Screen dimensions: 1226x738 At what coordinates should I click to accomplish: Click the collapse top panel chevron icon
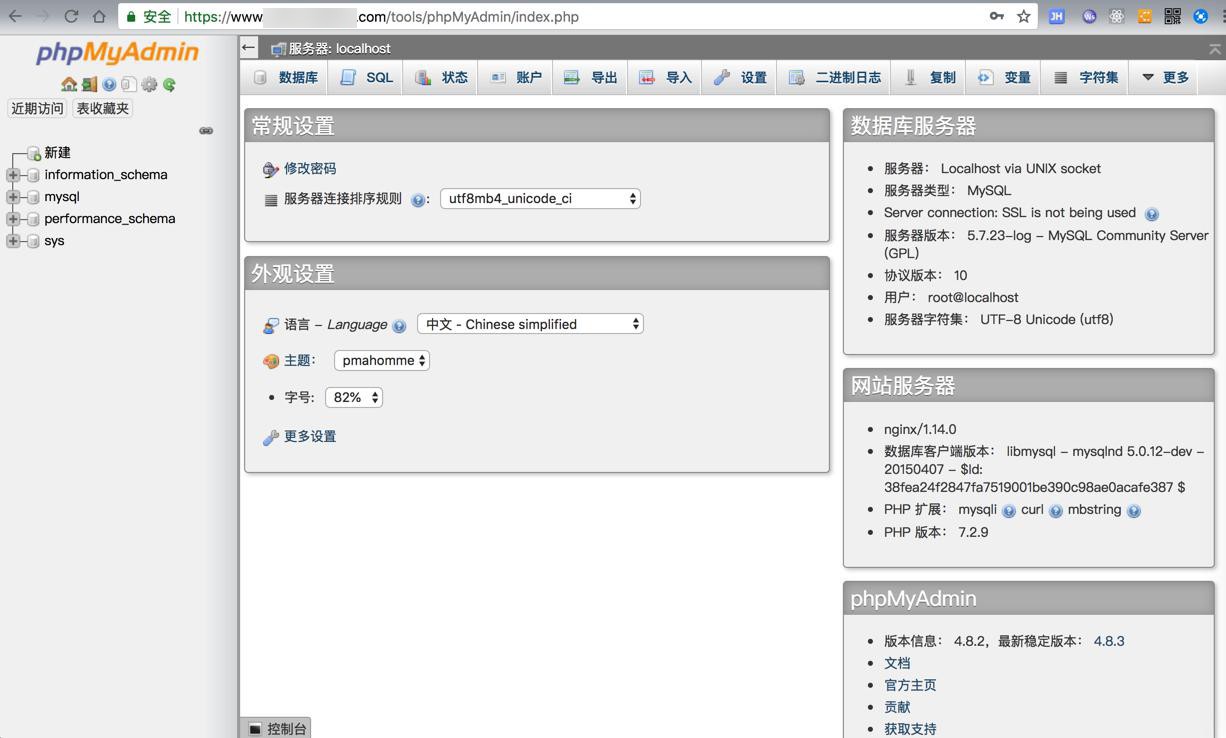[1215, 48]
